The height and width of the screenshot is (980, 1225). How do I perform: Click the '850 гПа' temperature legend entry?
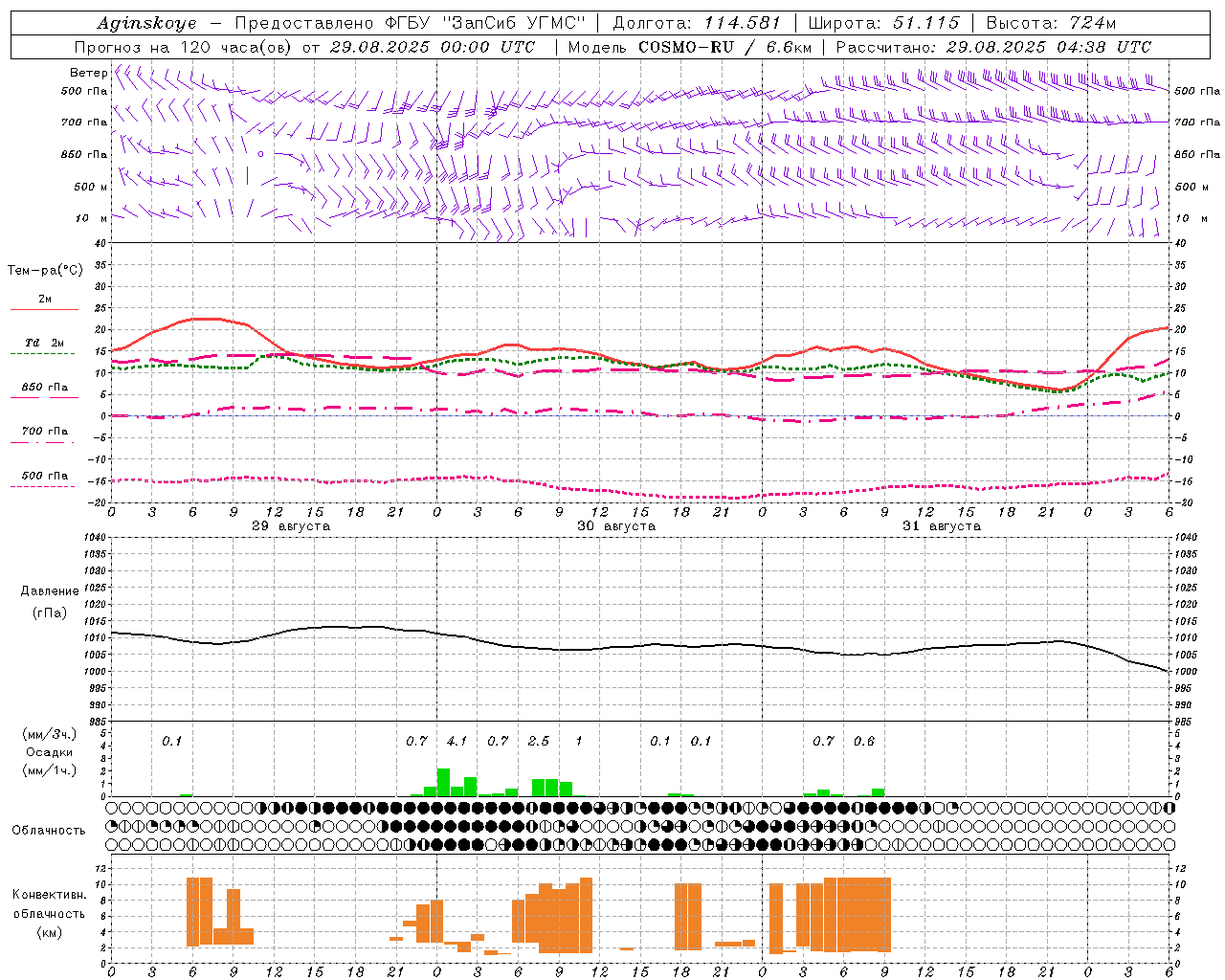click(44, 388)
